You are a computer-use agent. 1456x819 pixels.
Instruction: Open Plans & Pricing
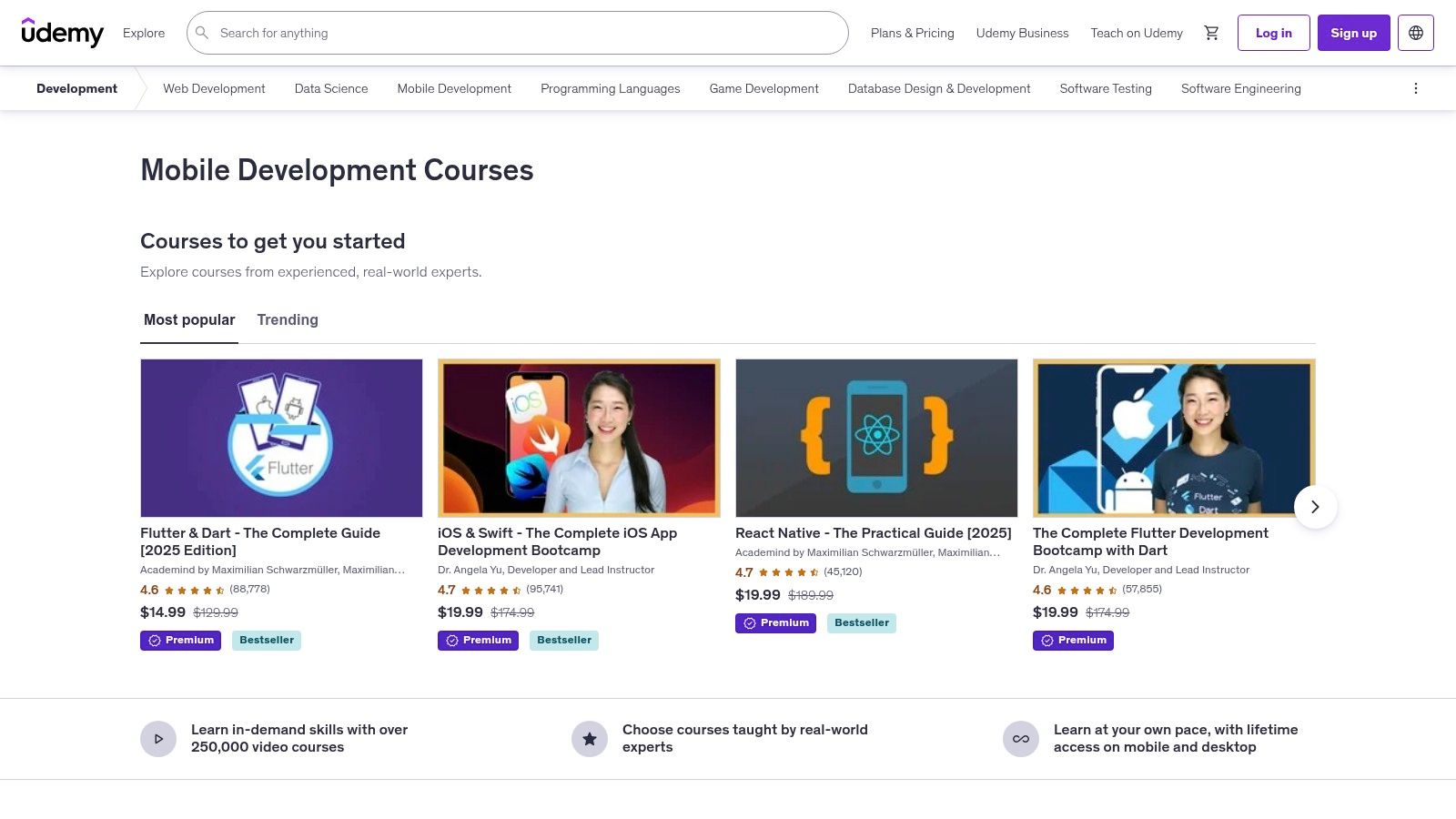[x=913, y=33]
